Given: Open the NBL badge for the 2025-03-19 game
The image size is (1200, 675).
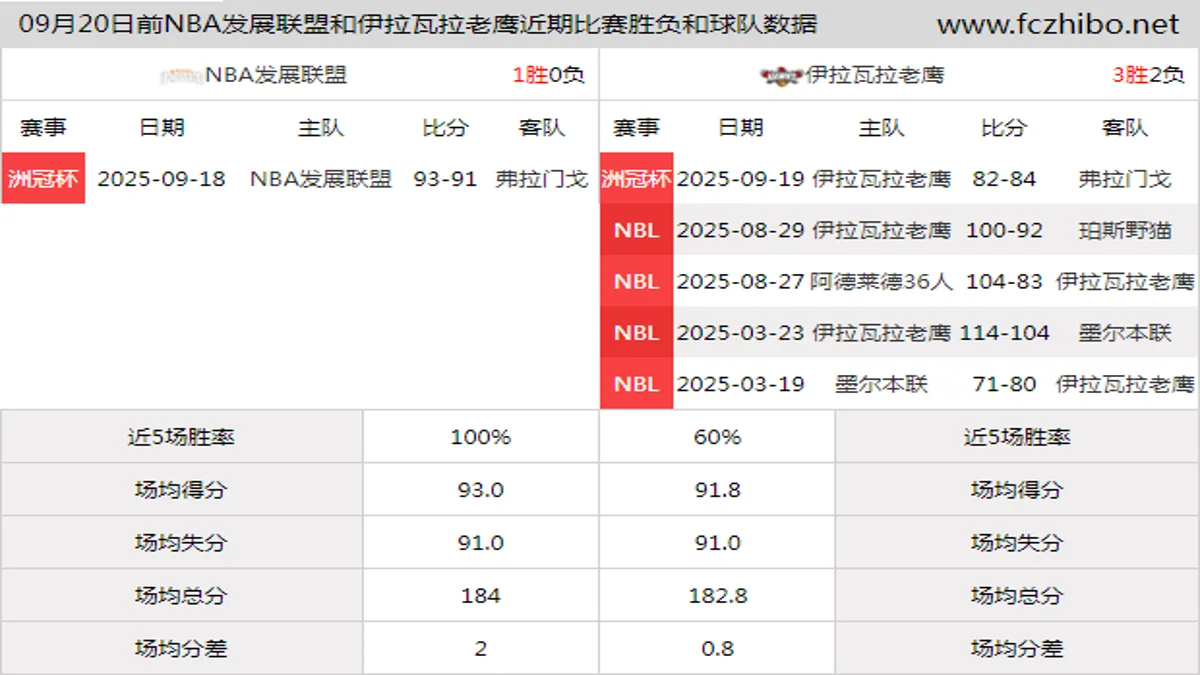Looking at the screenshot, I should tap(636, 384).
